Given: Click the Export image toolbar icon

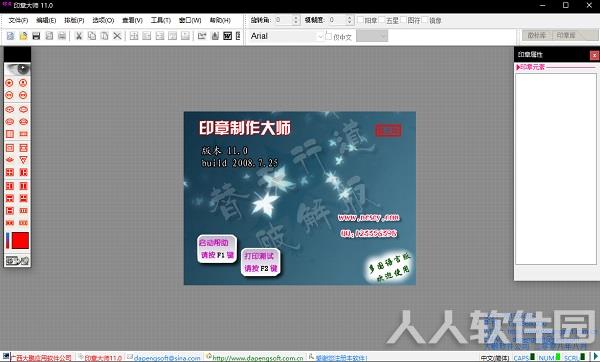Looking at the screenshot, I should pos(202,36).
